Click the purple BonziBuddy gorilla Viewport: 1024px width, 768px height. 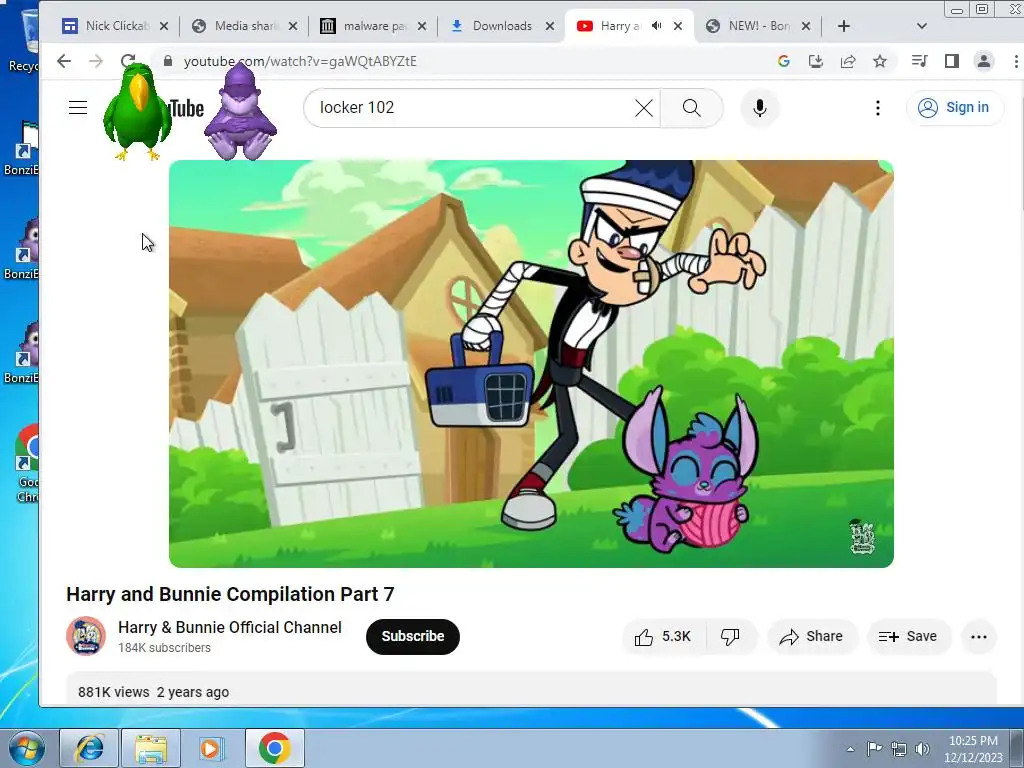[x=240, y=112]
